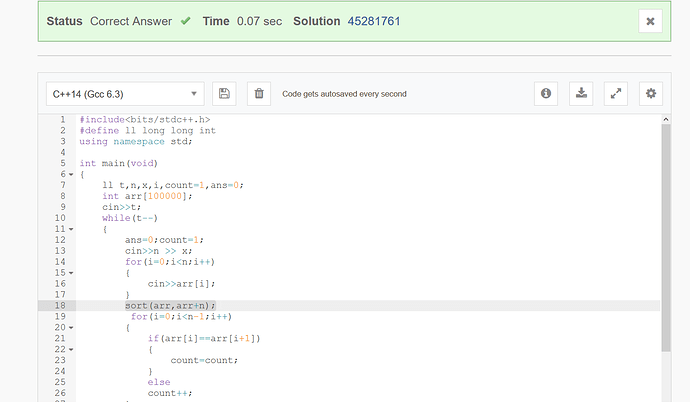Image resolution: width=690 pixels, height=402 pixels.
Task: Click the vertical scrollbar thumb of editor
Action: [666, 238]
